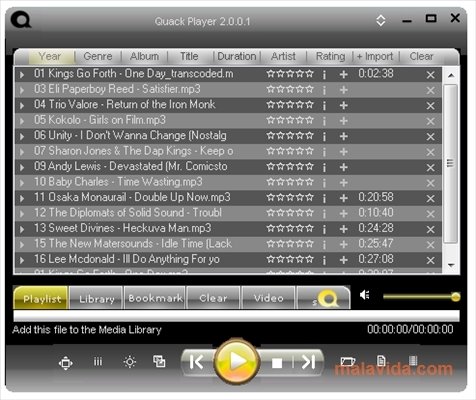Open the Bookmark tab
Viewport: 476px width, 400px height.
point(155,298)
